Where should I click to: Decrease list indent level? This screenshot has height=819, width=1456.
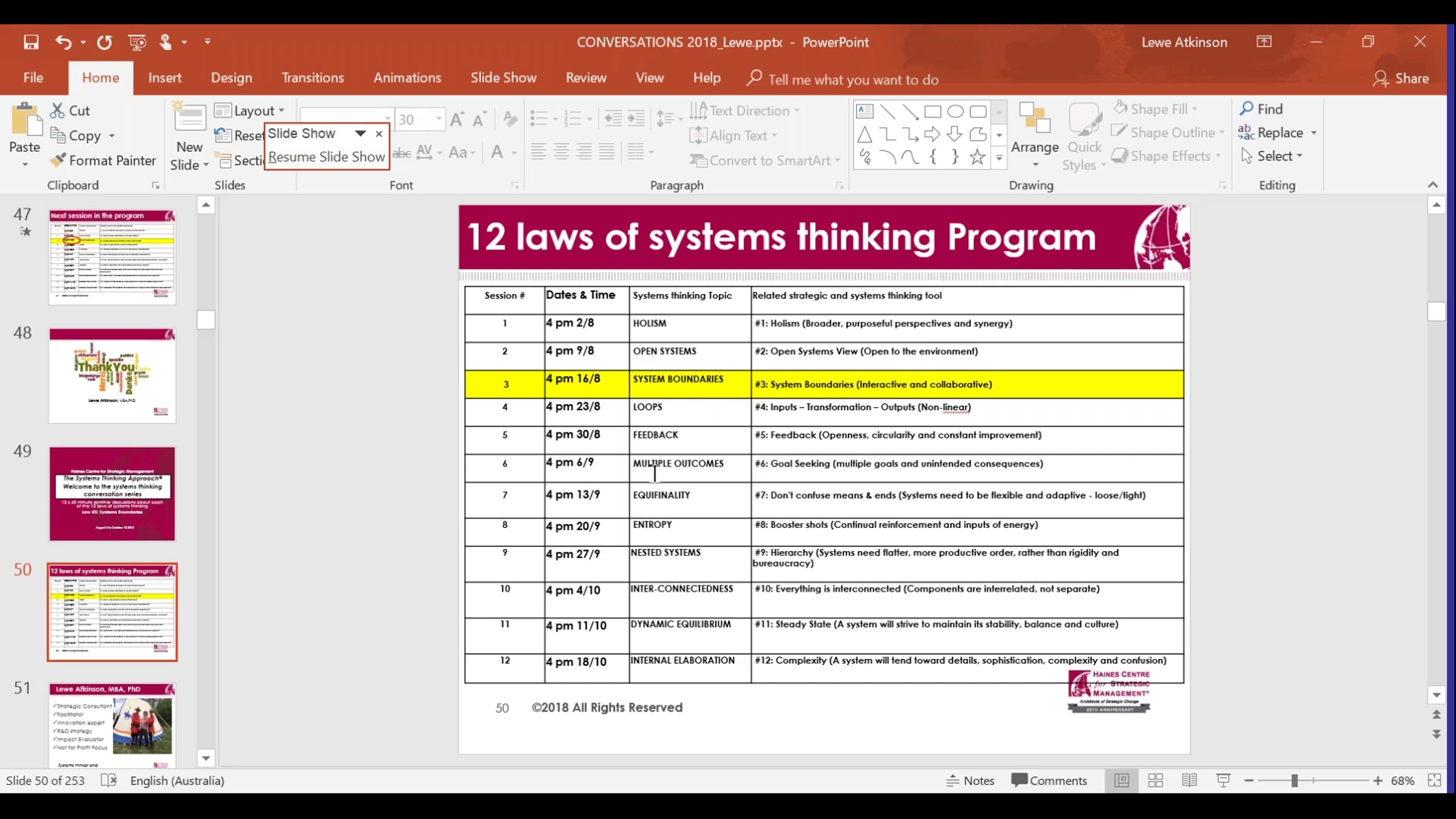click(613, 118)
